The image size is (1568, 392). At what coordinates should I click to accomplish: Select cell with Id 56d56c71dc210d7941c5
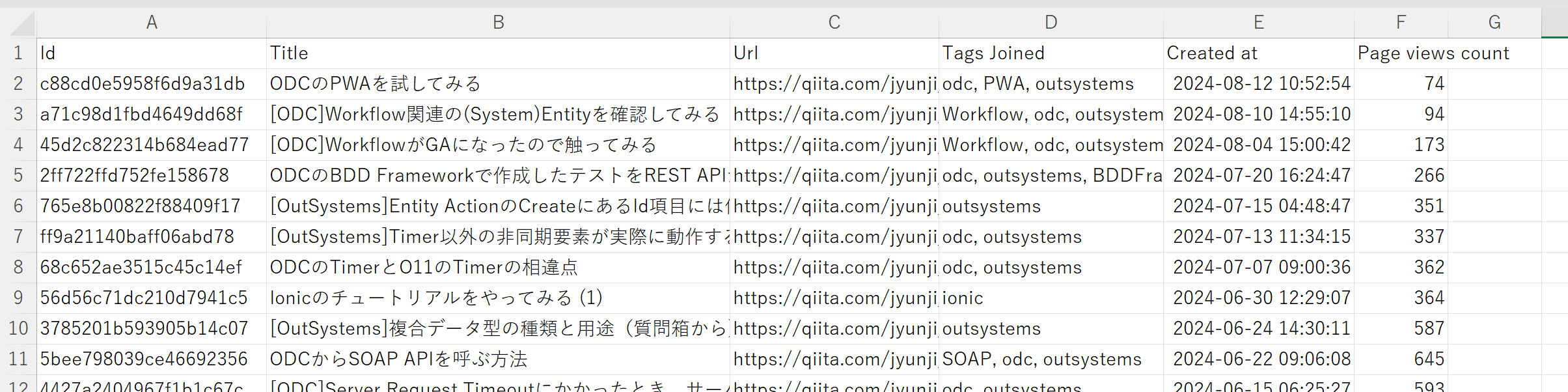pos(152,298)
